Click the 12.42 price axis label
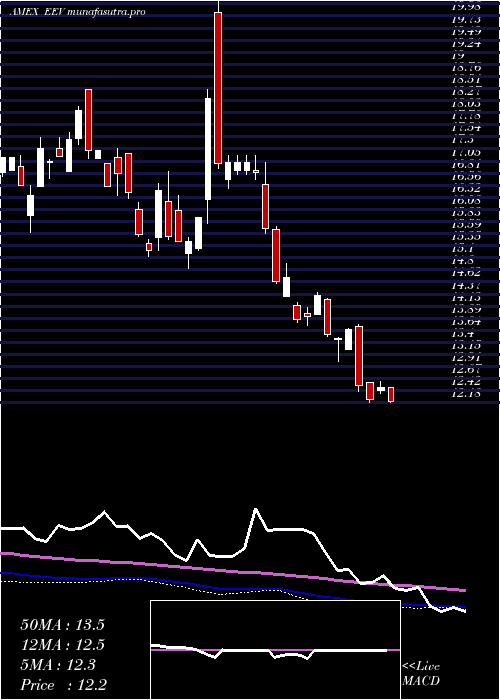The image size is (500, 700). click(x=466, y=381)
